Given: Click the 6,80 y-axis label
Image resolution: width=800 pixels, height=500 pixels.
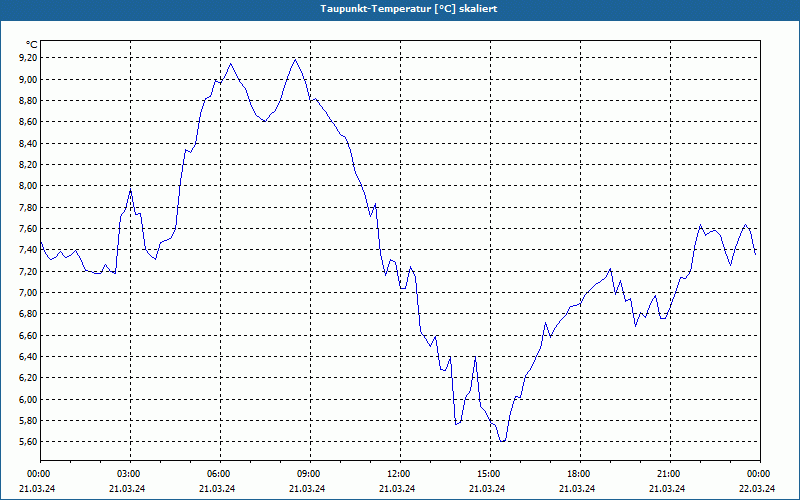Looking at the screenshot, I should (29, 314).
